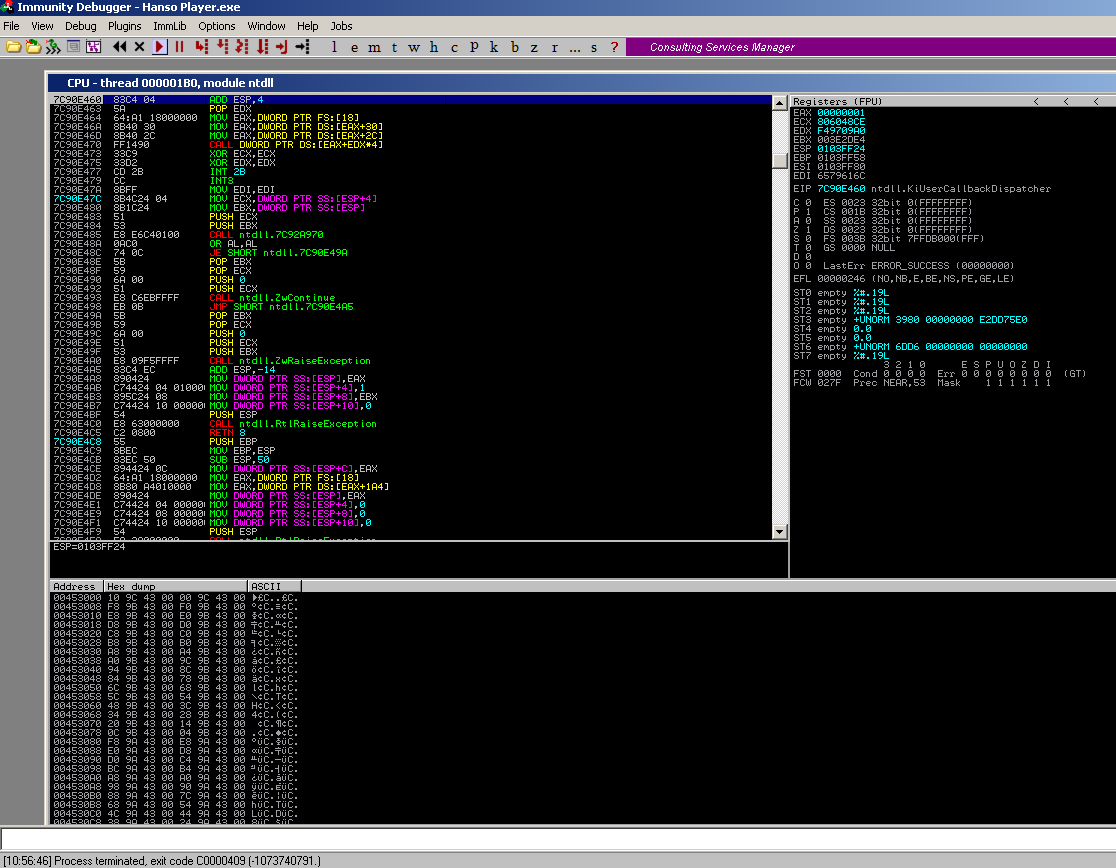Show Run trace with '...' button

point(574,47)
